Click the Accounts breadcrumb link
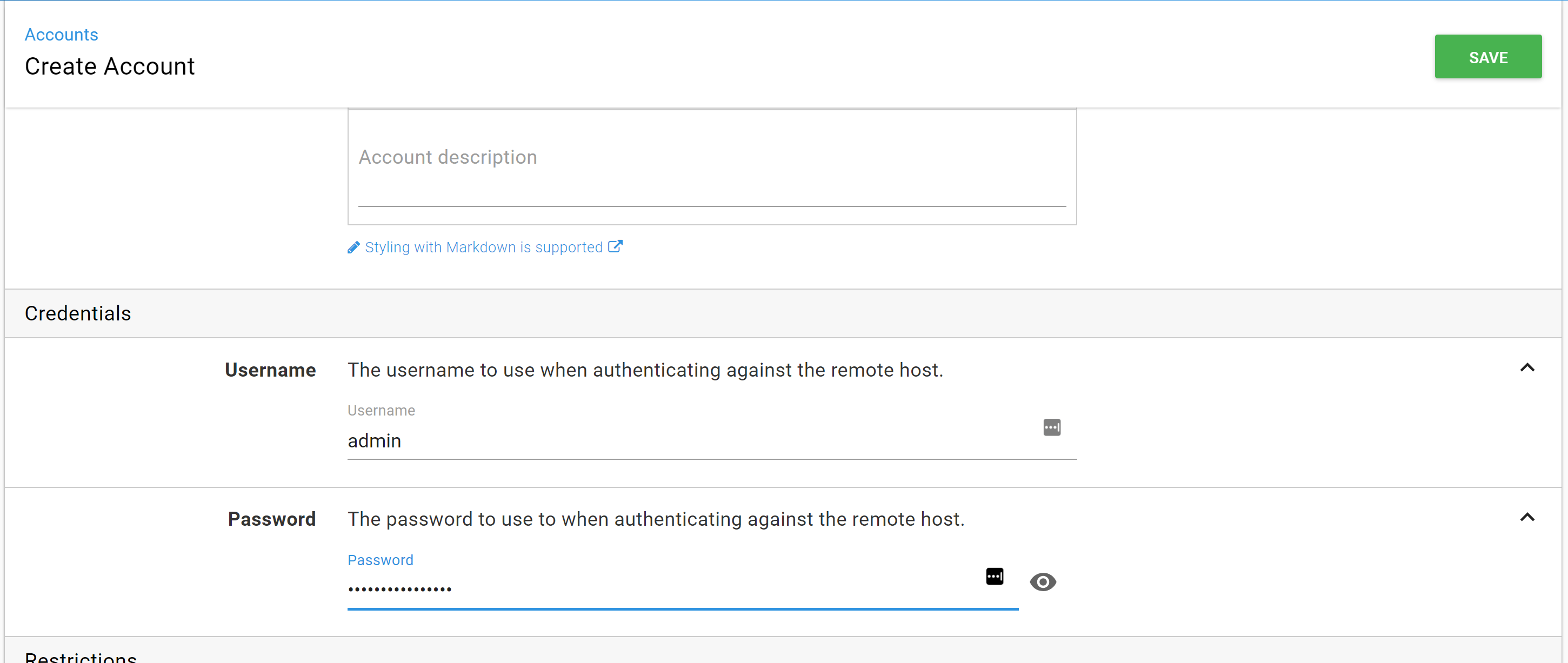This screenshot has height=663, width=1568. [x=61, y=35]
